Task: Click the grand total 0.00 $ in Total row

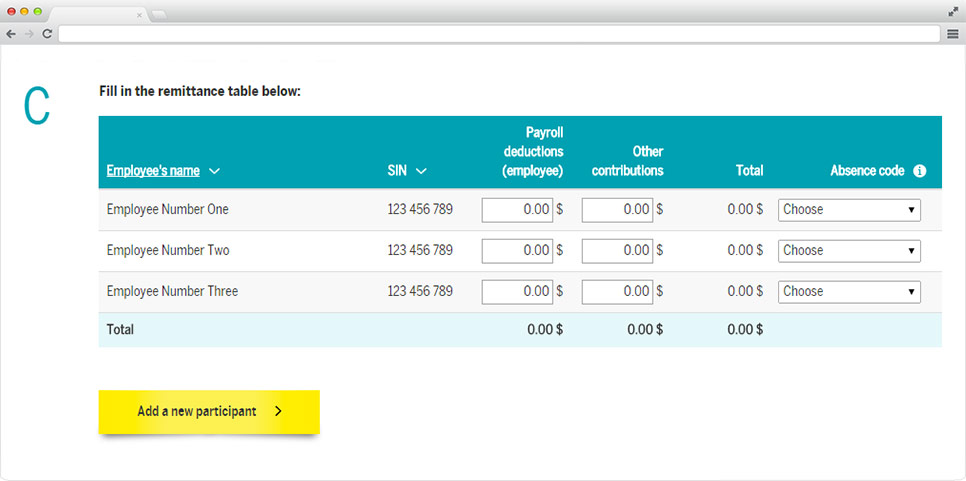Action: pos(745,329)
